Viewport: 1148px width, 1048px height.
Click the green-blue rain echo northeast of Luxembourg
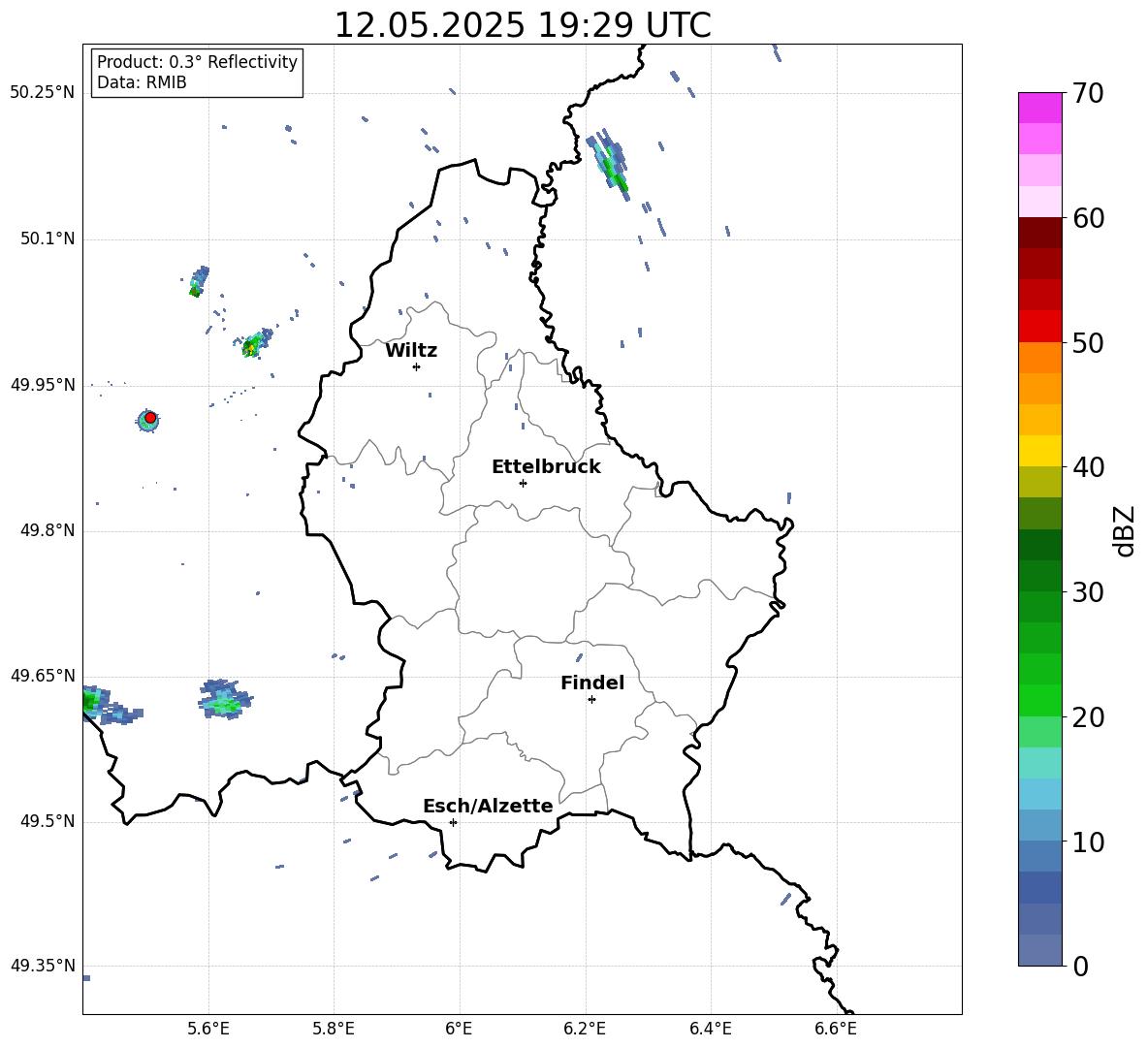tap(609, 163)
